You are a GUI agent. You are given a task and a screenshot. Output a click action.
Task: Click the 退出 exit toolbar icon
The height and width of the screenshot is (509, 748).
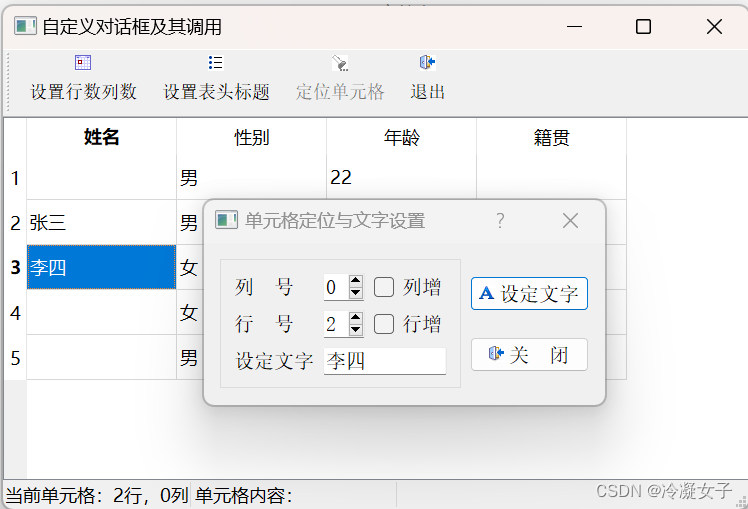tap(427, 62)
